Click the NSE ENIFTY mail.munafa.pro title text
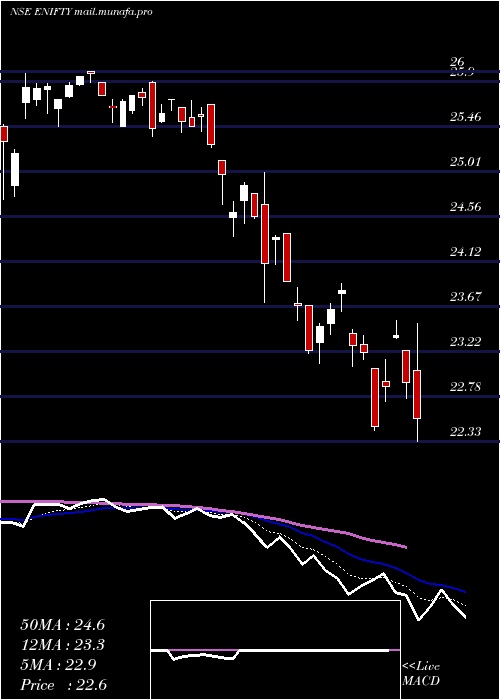 pos(81,12)
